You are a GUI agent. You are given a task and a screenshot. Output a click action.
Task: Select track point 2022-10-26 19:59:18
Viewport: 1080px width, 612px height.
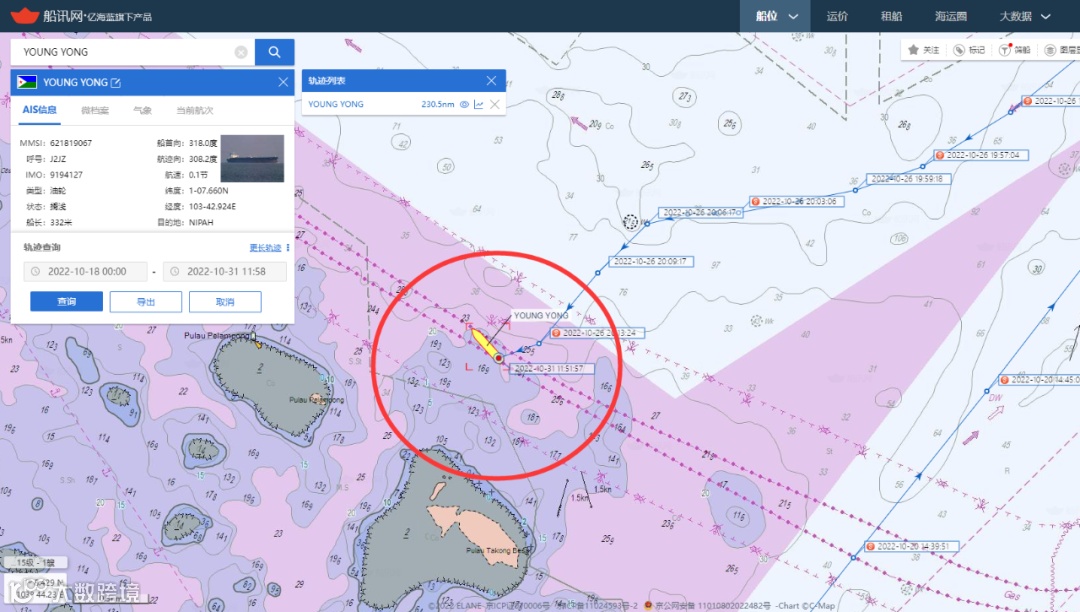pyautogui.click(x=908, y=179)
